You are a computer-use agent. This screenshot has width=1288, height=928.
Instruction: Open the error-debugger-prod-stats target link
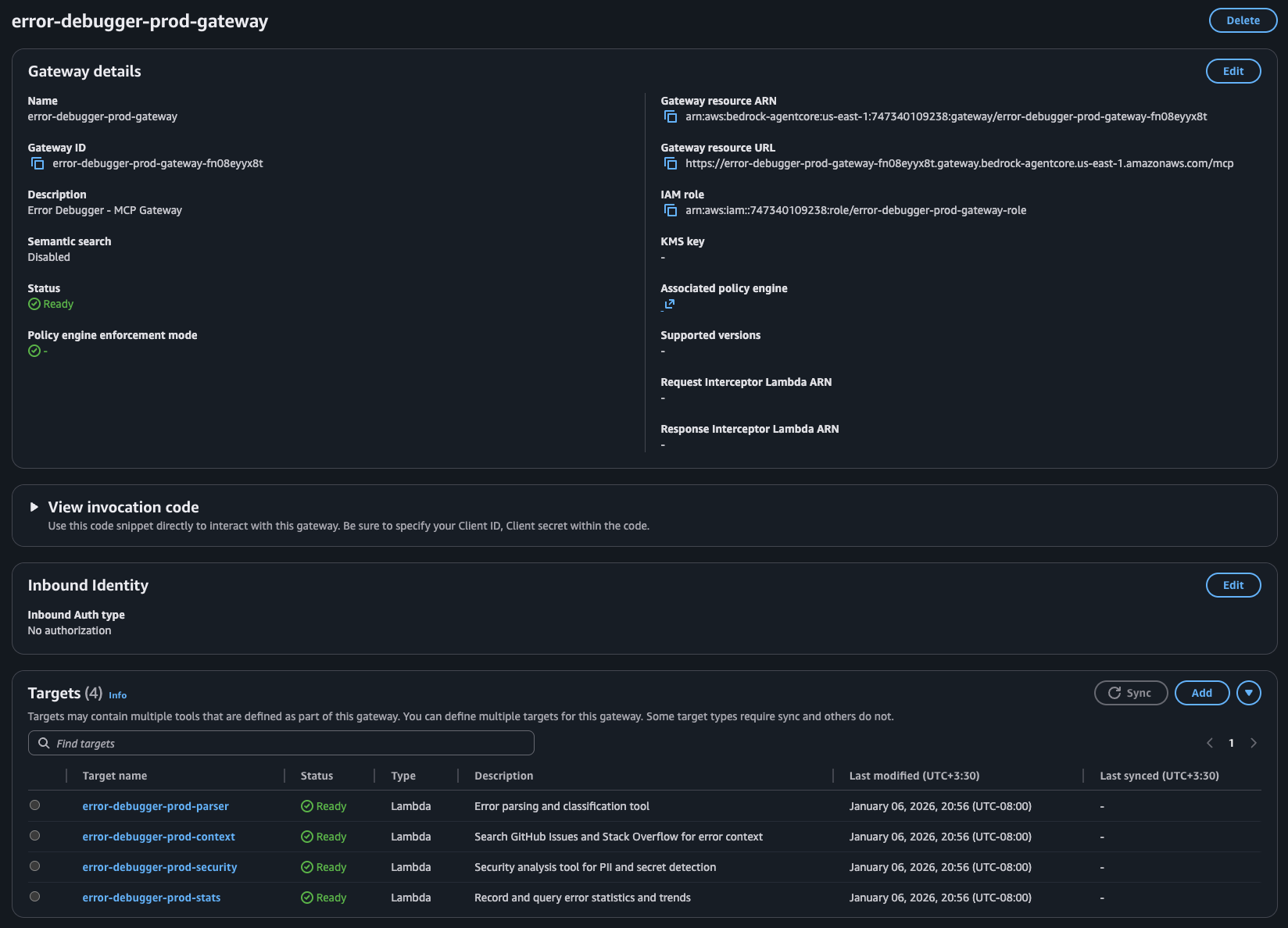coord(151,897)
